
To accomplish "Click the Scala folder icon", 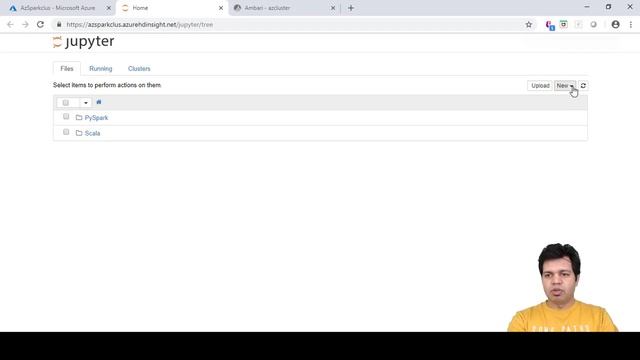I will [x=79, y=133].
